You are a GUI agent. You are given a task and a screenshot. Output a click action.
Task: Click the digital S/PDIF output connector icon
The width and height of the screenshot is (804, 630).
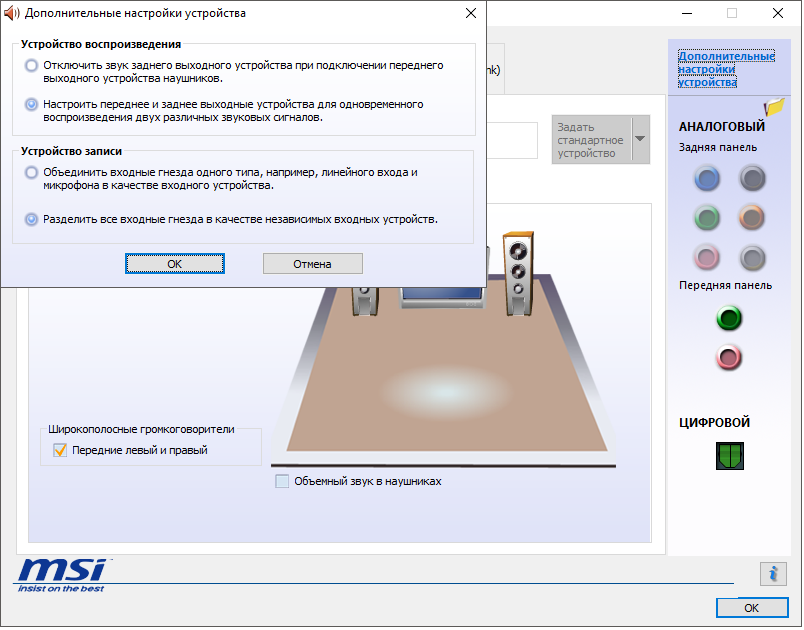(730, 456)
